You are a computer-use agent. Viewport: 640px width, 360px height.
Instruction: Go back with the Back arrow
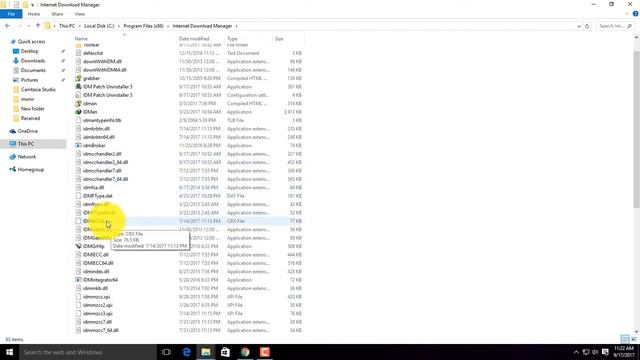pyautogui.click(x=8, y=26)
